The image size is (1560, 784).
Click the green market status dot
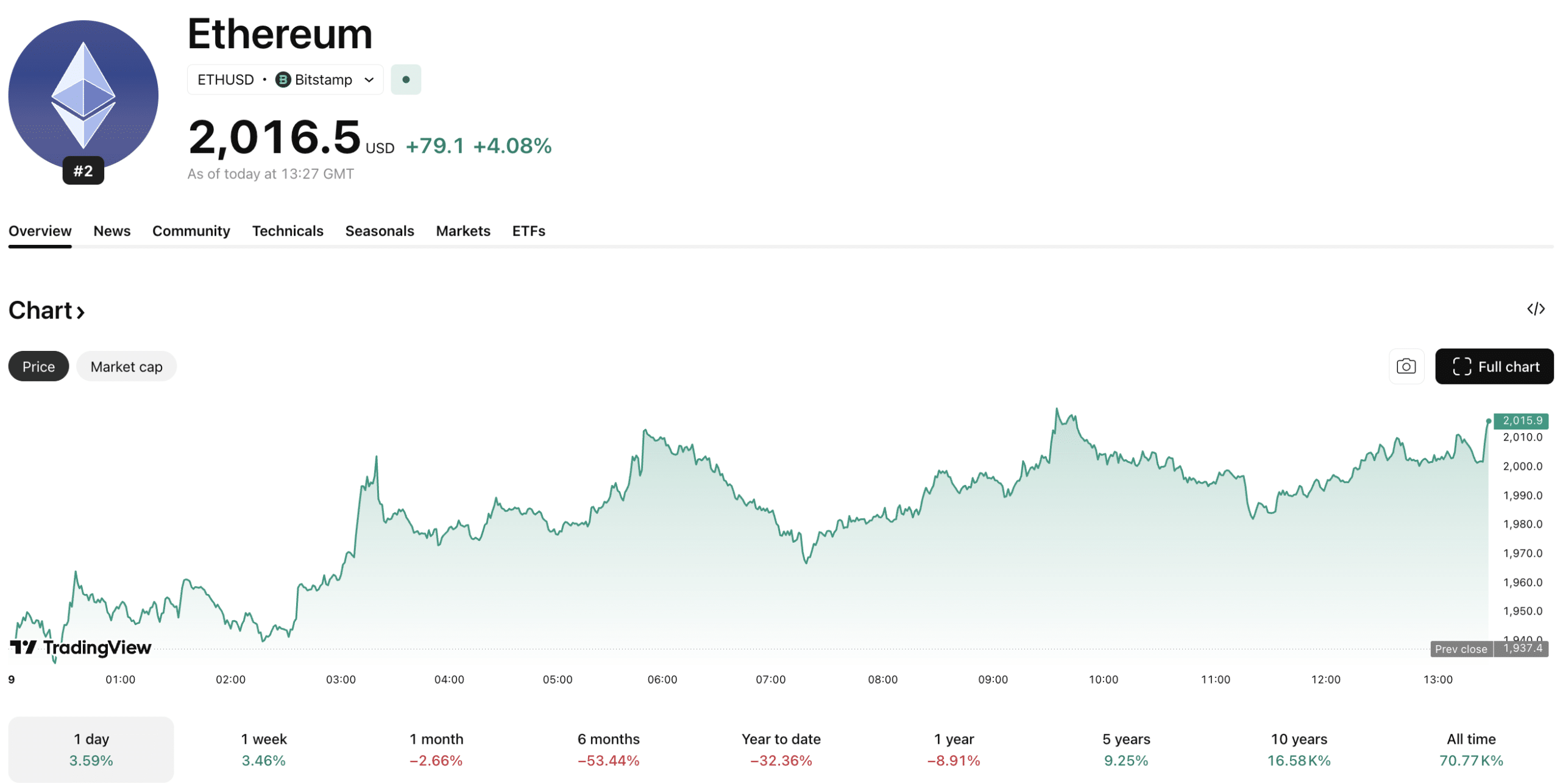click(x=405, y=80)
